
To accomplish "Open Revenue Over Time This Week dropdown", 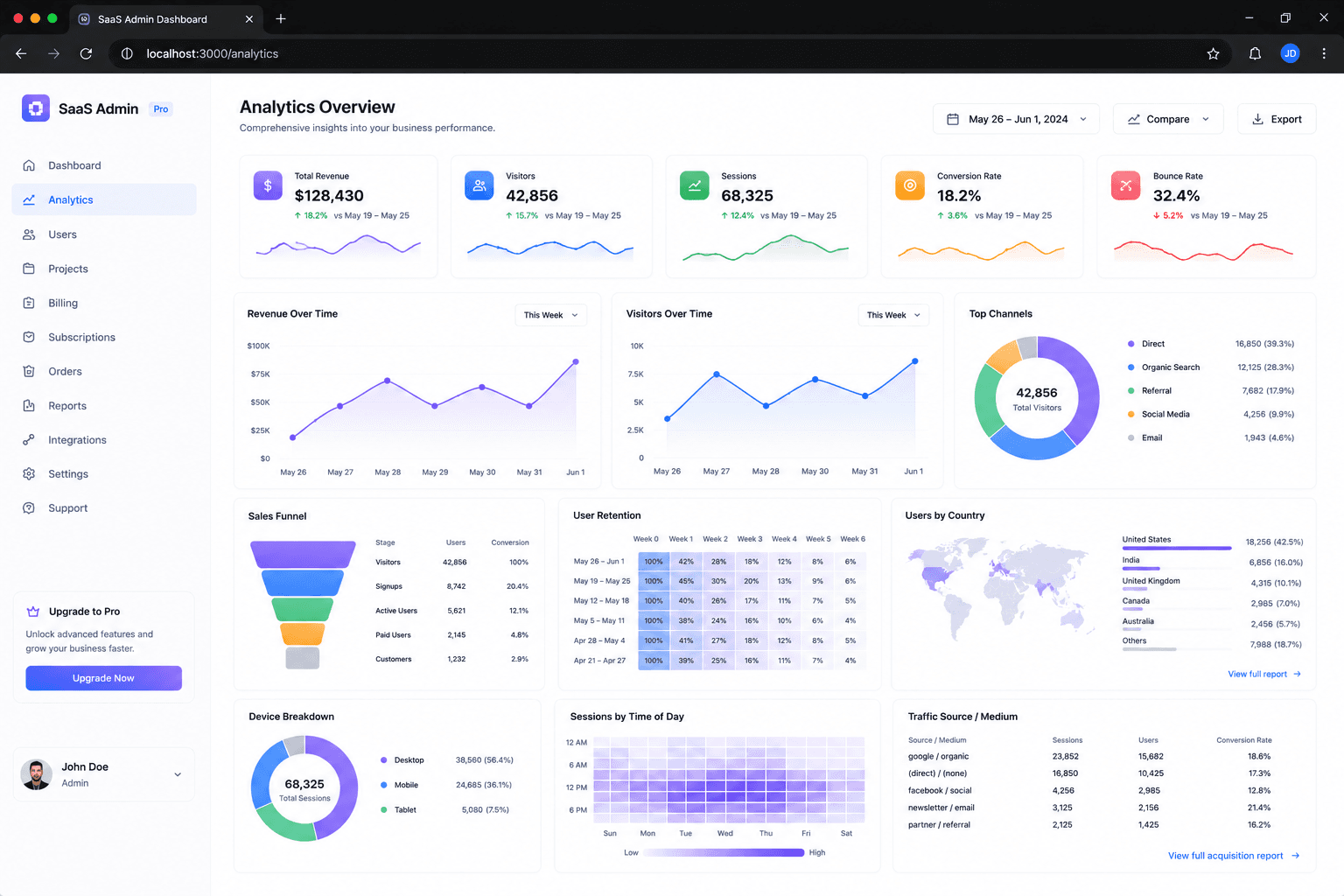I will coord(550,315).
